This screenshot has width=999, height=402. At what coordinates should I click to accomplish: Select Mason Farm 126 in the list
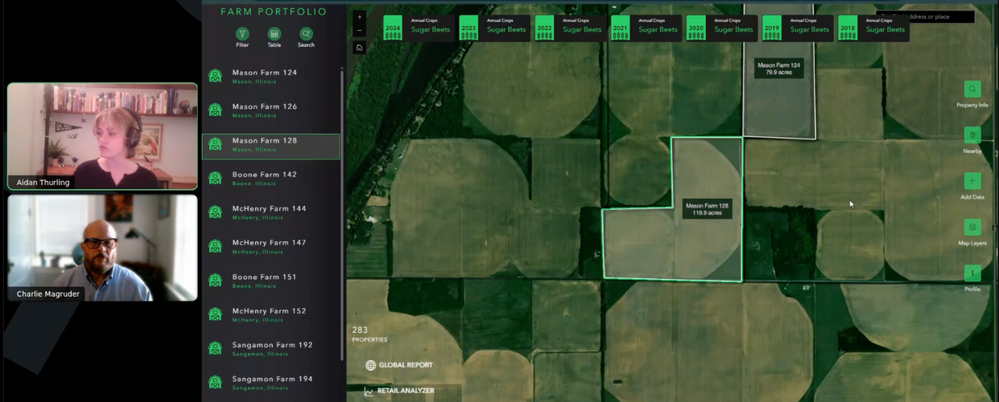[x=271, y=110]
